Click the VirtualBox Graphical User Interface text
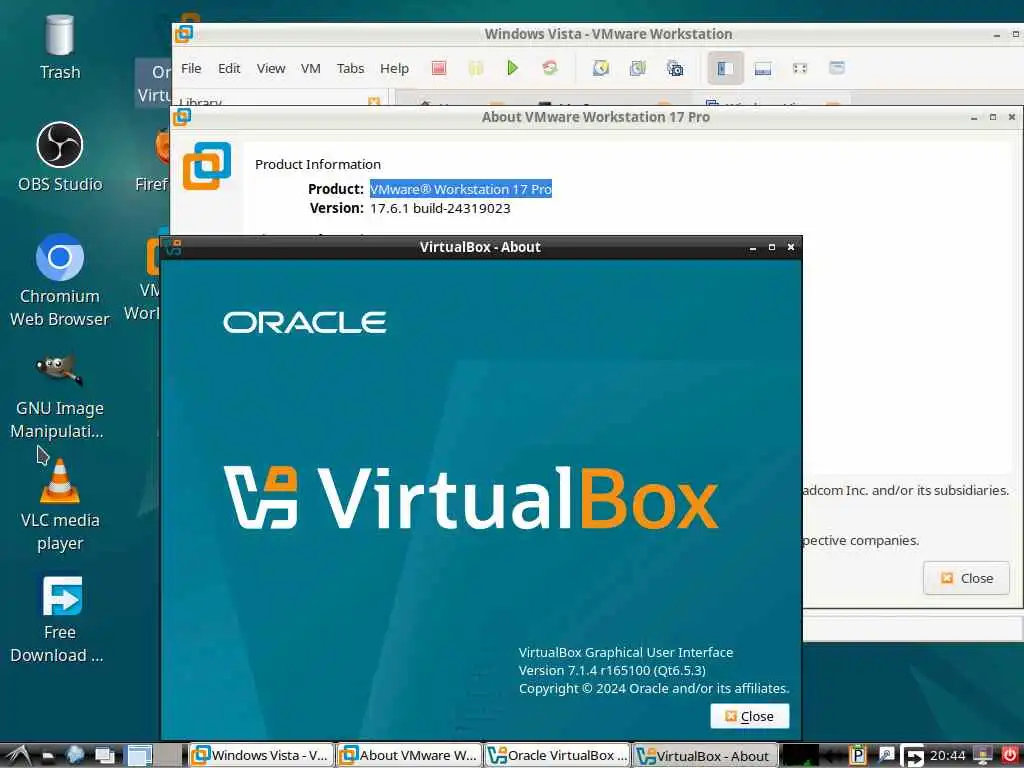The height and width of the screenshot is (768, 1024). (626, 652)
